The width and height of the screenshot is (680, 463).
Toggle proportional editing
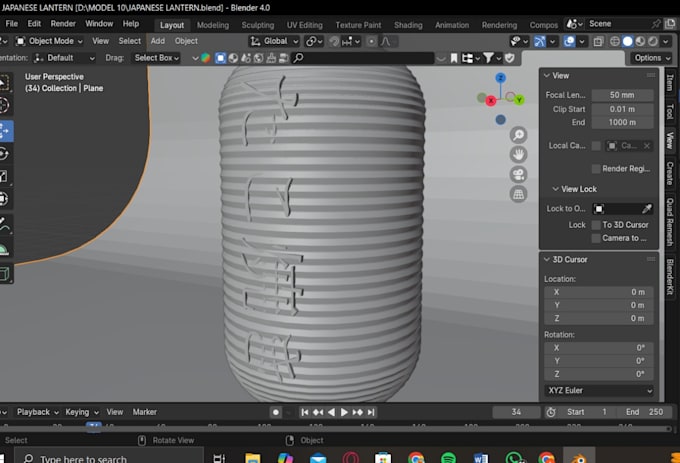click(x=372, y=41)
